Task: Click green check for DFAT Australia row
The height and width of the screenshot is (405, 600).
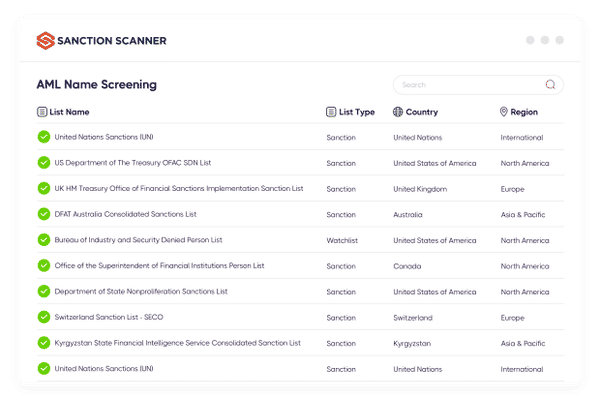Action: click(44, 214)
